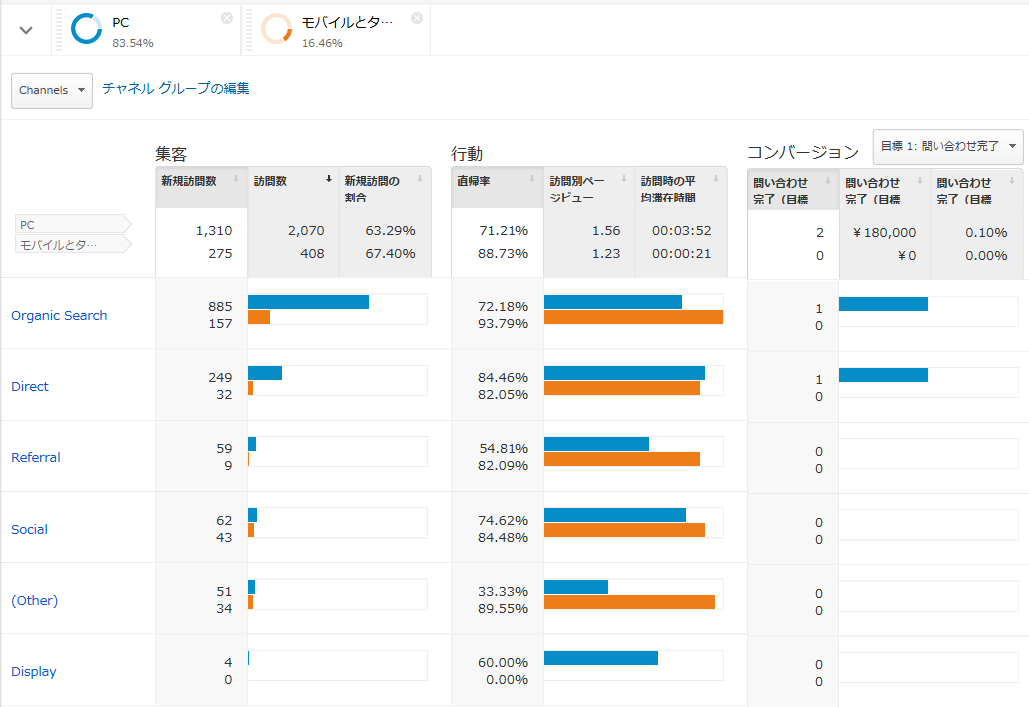This screenshot has width=1029, height=707.
Task: Open the Channels dropdown
Action: (52, 90)
